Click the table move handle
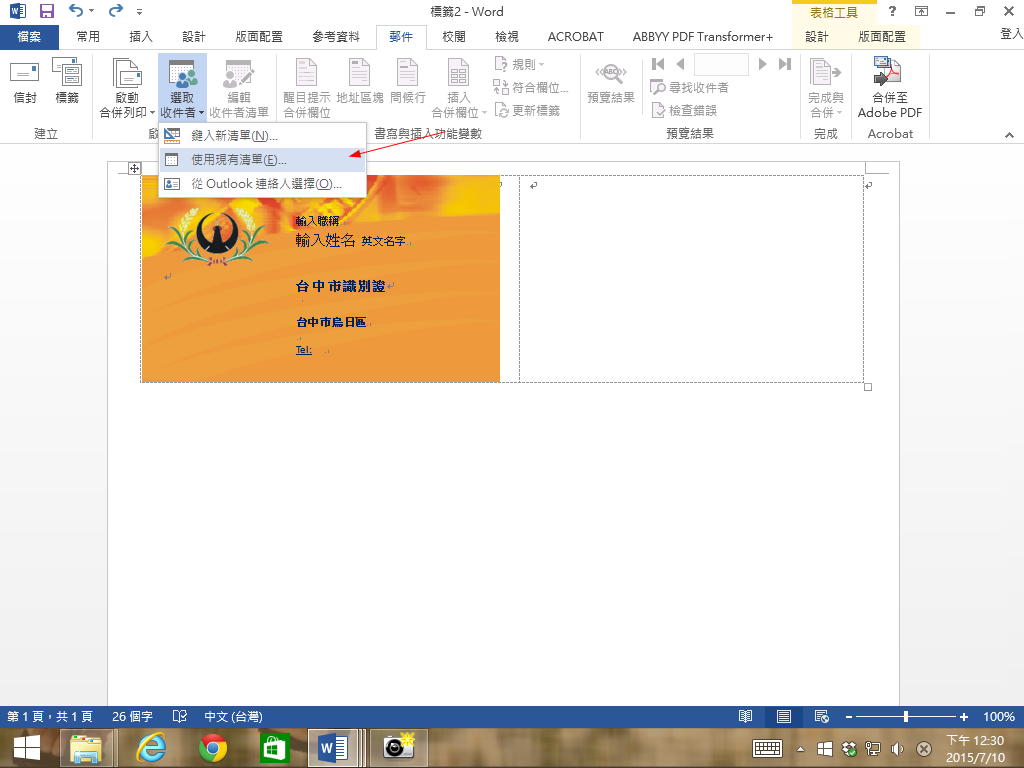Screen dimensions: 1024x768 click(x=135, y=168)
